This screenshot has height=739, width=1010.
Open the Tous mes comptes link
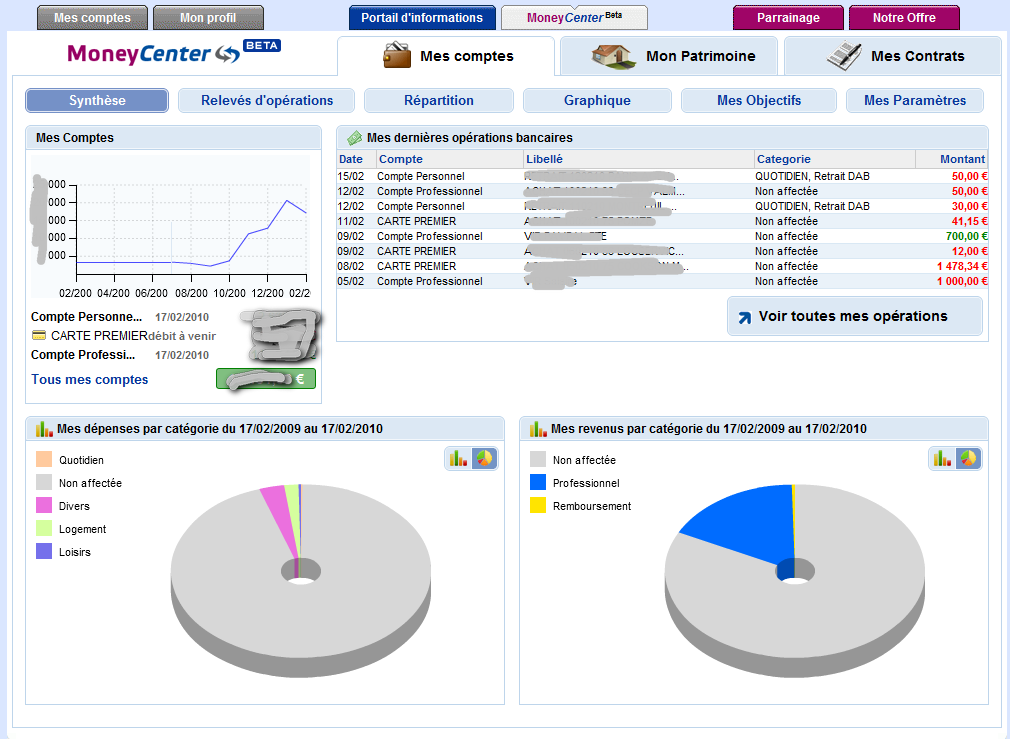90,380
